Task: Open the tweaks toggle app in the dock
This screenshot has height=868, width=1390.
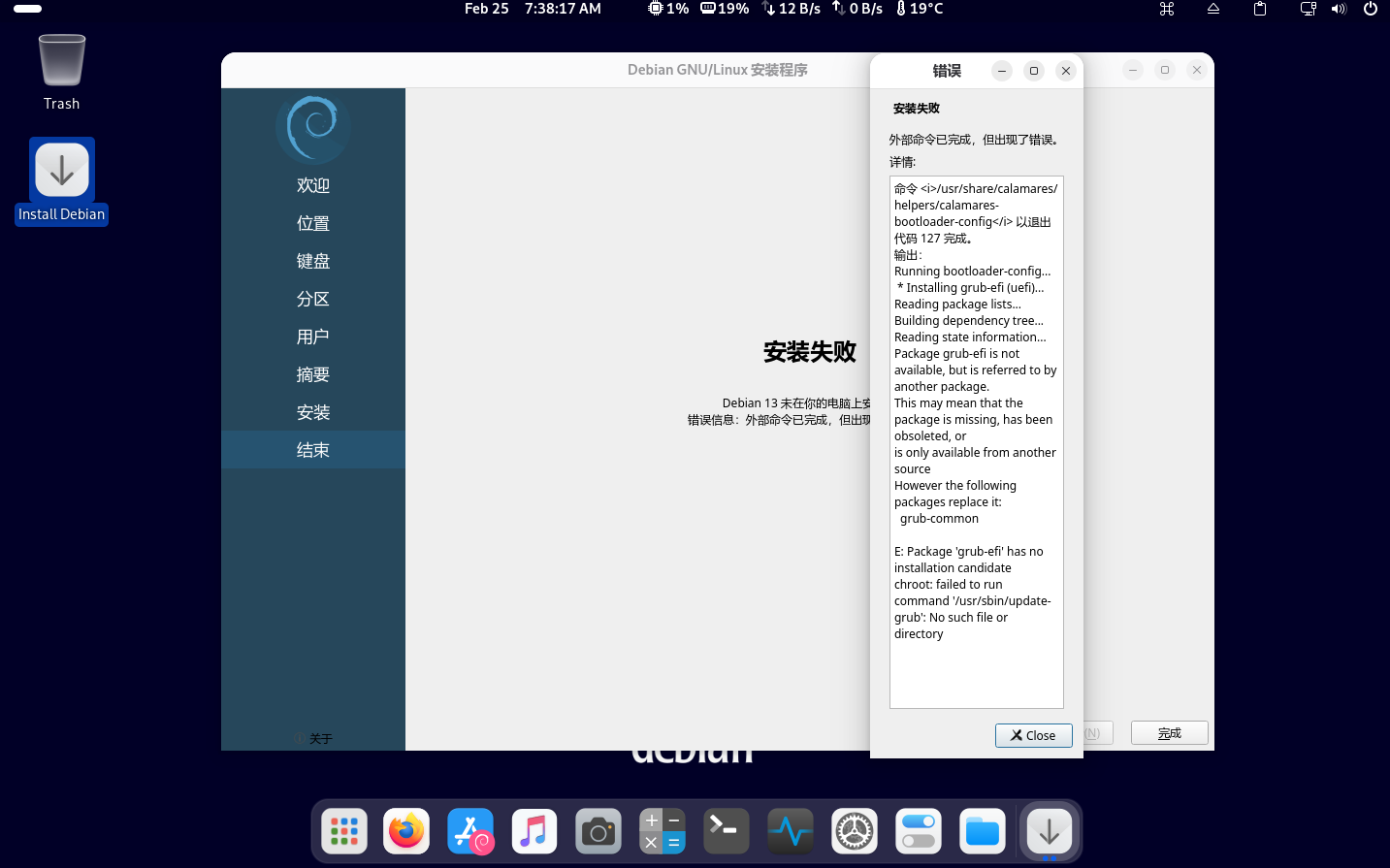Action: (919, 831)
